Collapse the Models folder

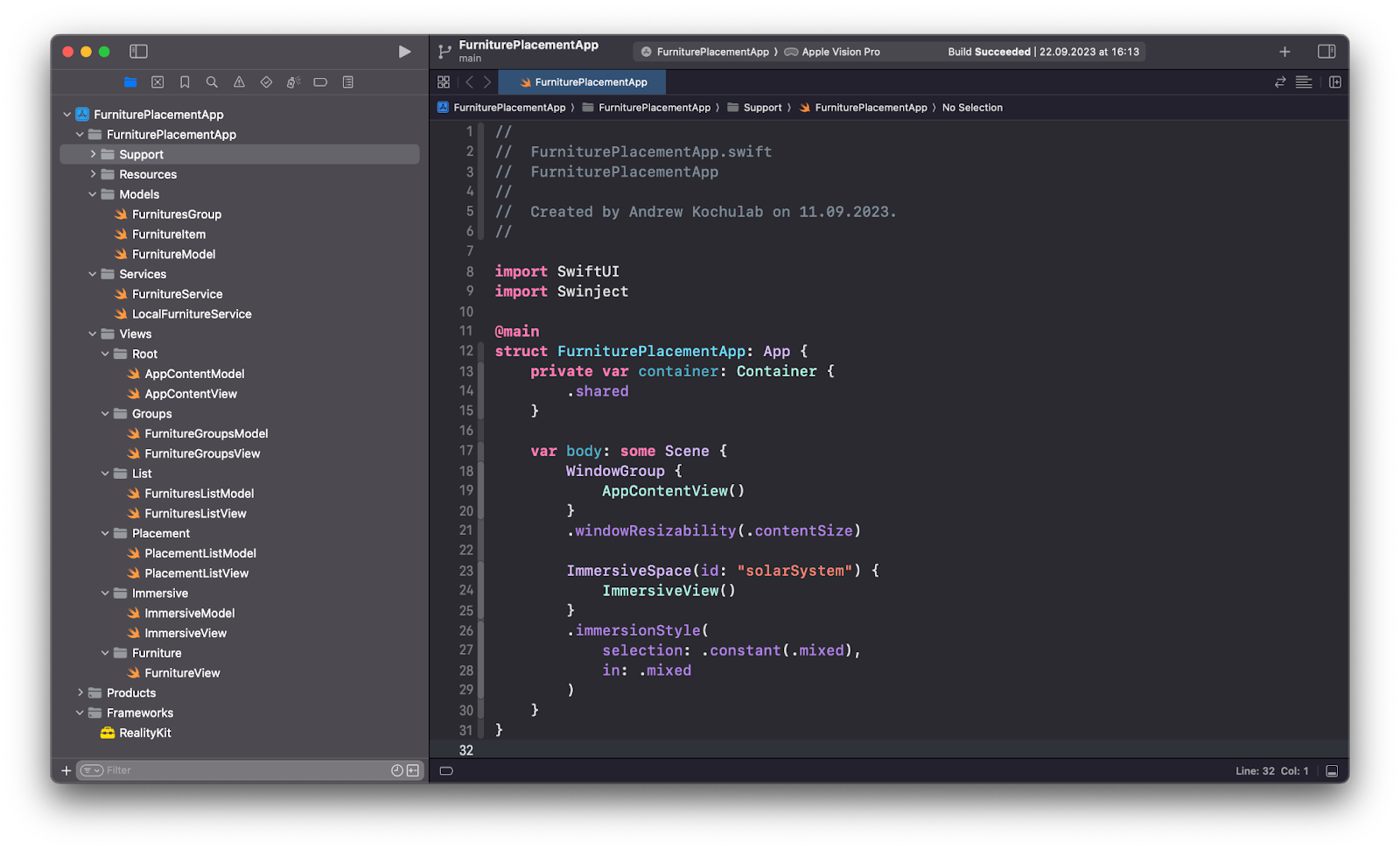pyautogui.click(x=93, y=194)
